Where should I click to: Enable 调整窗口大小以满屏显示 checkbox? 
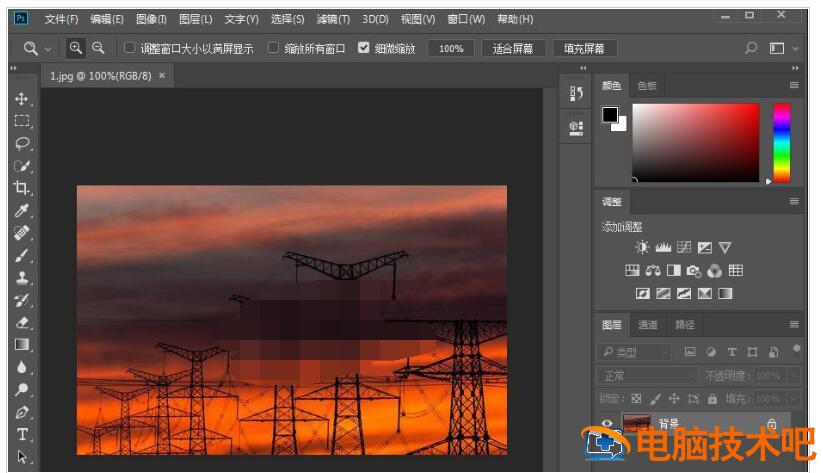click(x=129, y=48)
